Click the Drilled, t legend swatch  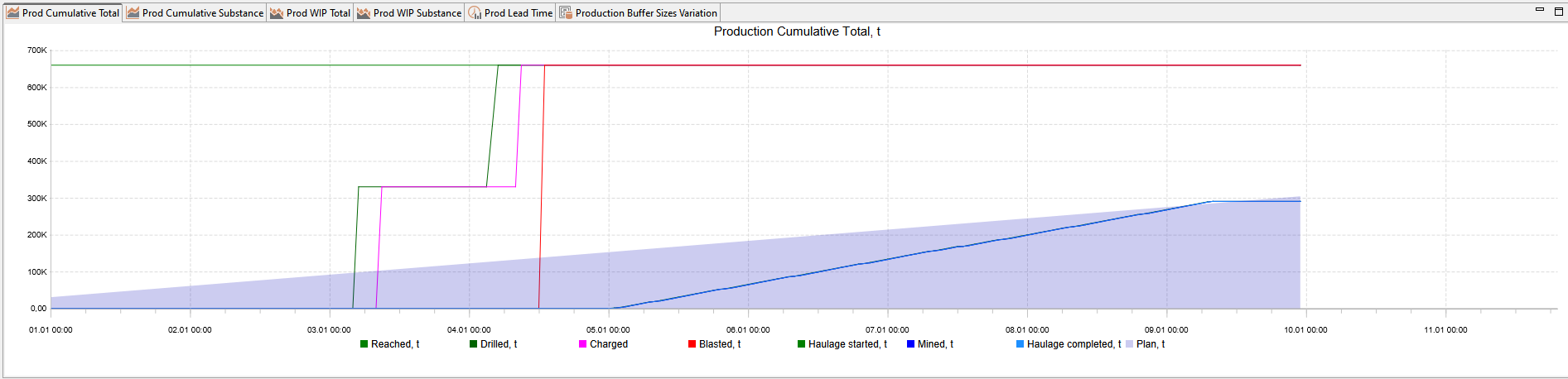tap(473, 344)
